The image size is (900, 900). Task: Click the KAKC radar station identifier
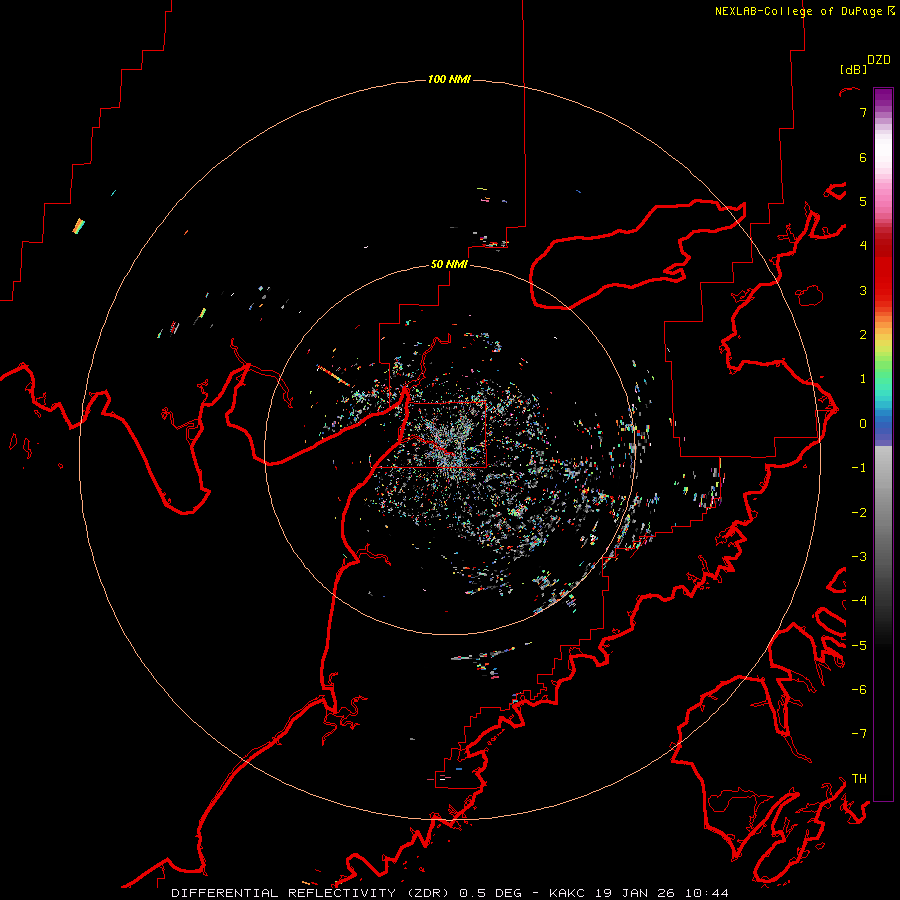pos(567,893)
